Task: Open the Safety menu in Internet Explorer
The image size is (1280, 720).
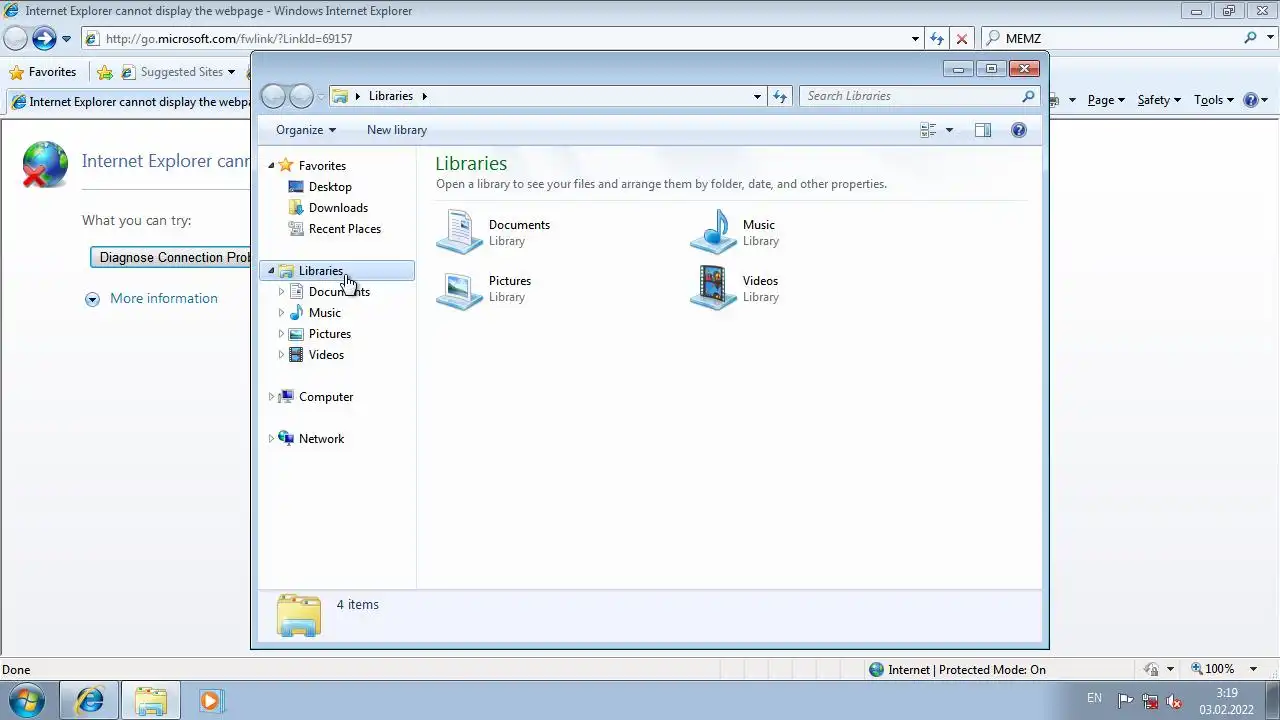Action: pos(1159,100)
